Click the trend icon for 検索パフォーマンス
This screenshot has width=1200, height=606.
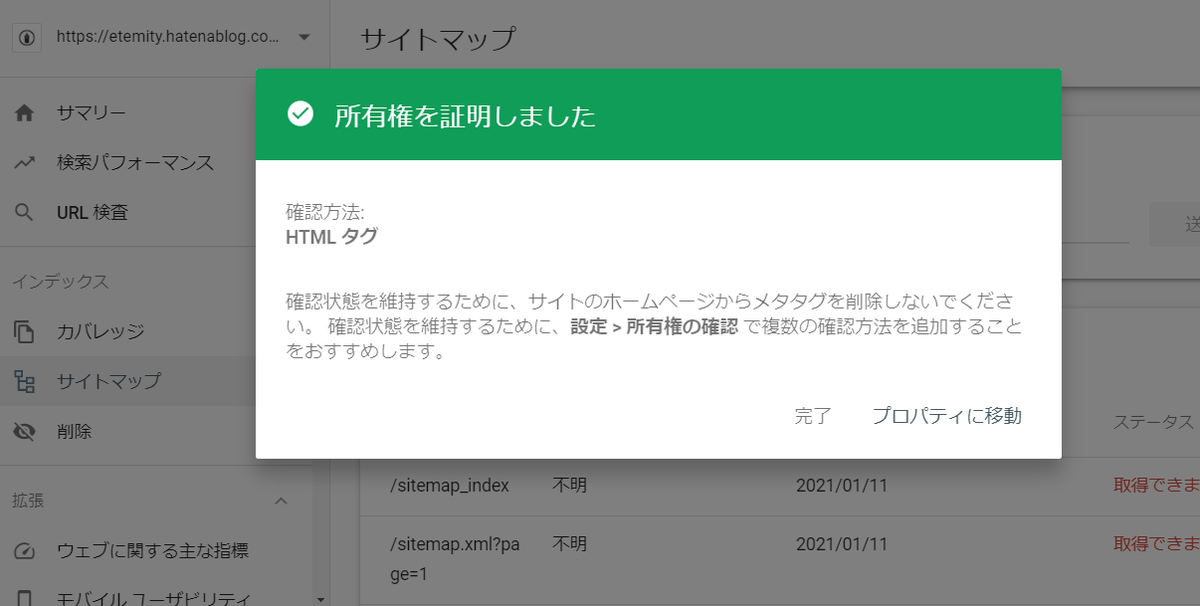(25, 162)
